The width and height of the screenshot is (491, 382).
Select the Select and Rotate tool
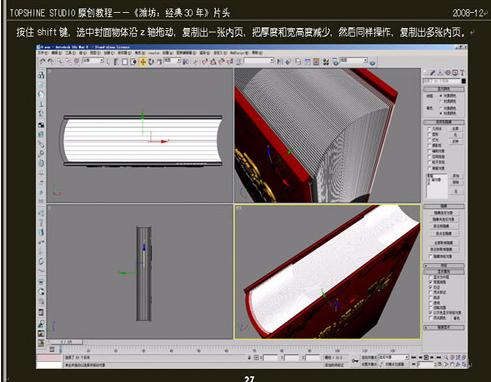151,62
